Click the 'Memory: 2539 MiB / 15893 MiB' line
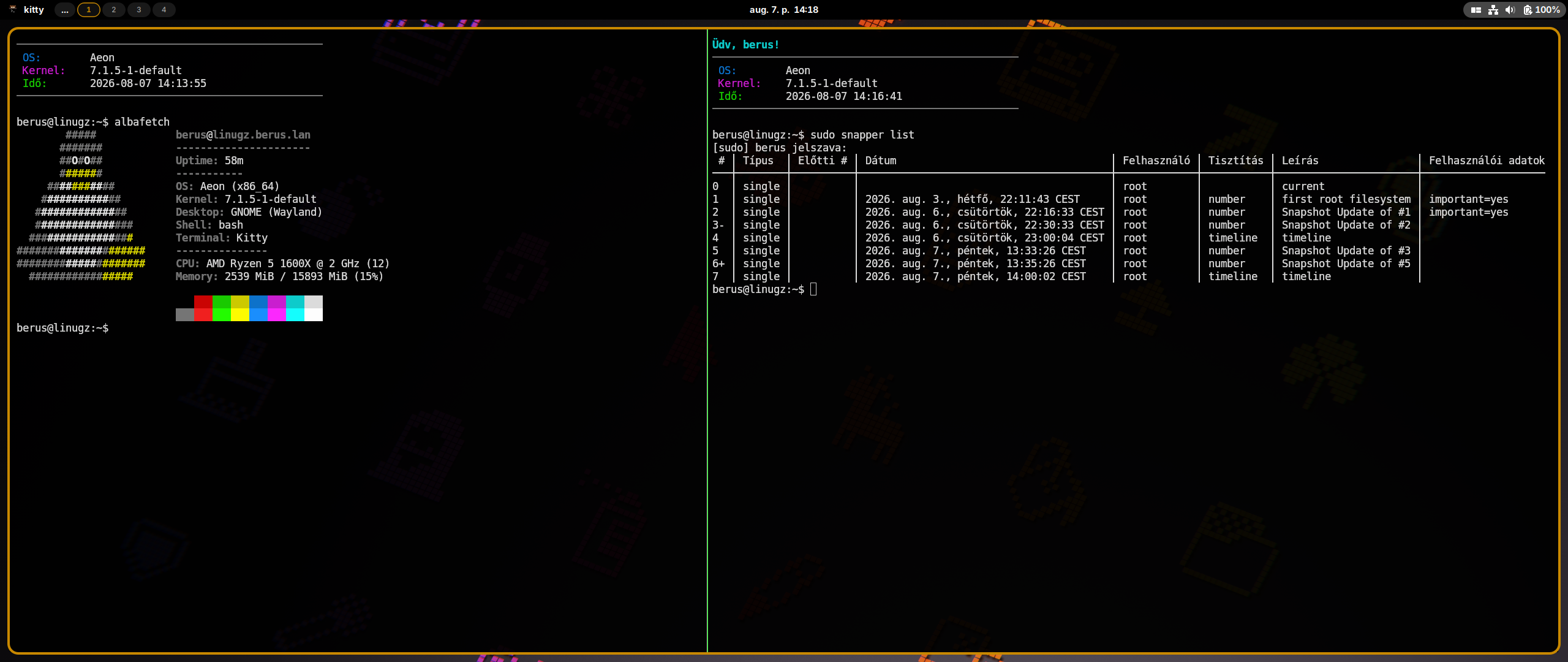Screen dimensions: 1568x662 tap(280, 276)
